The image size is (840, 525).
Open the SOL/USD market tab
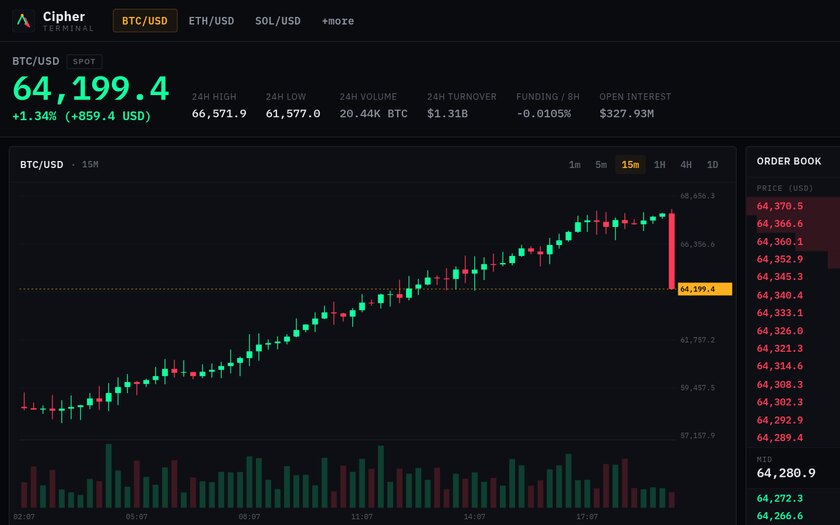pos(278,21)
